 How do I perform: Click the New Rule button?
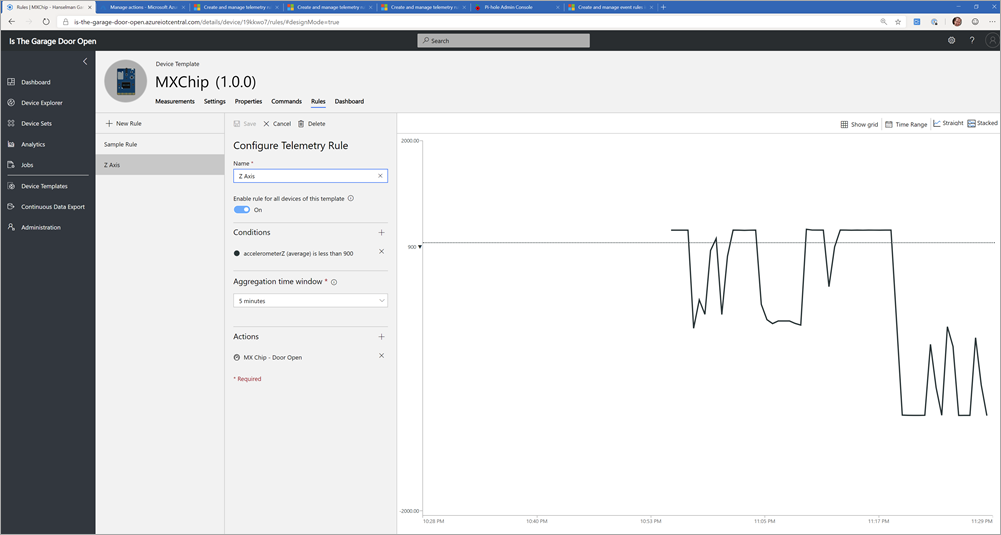(x=124, y=123)
